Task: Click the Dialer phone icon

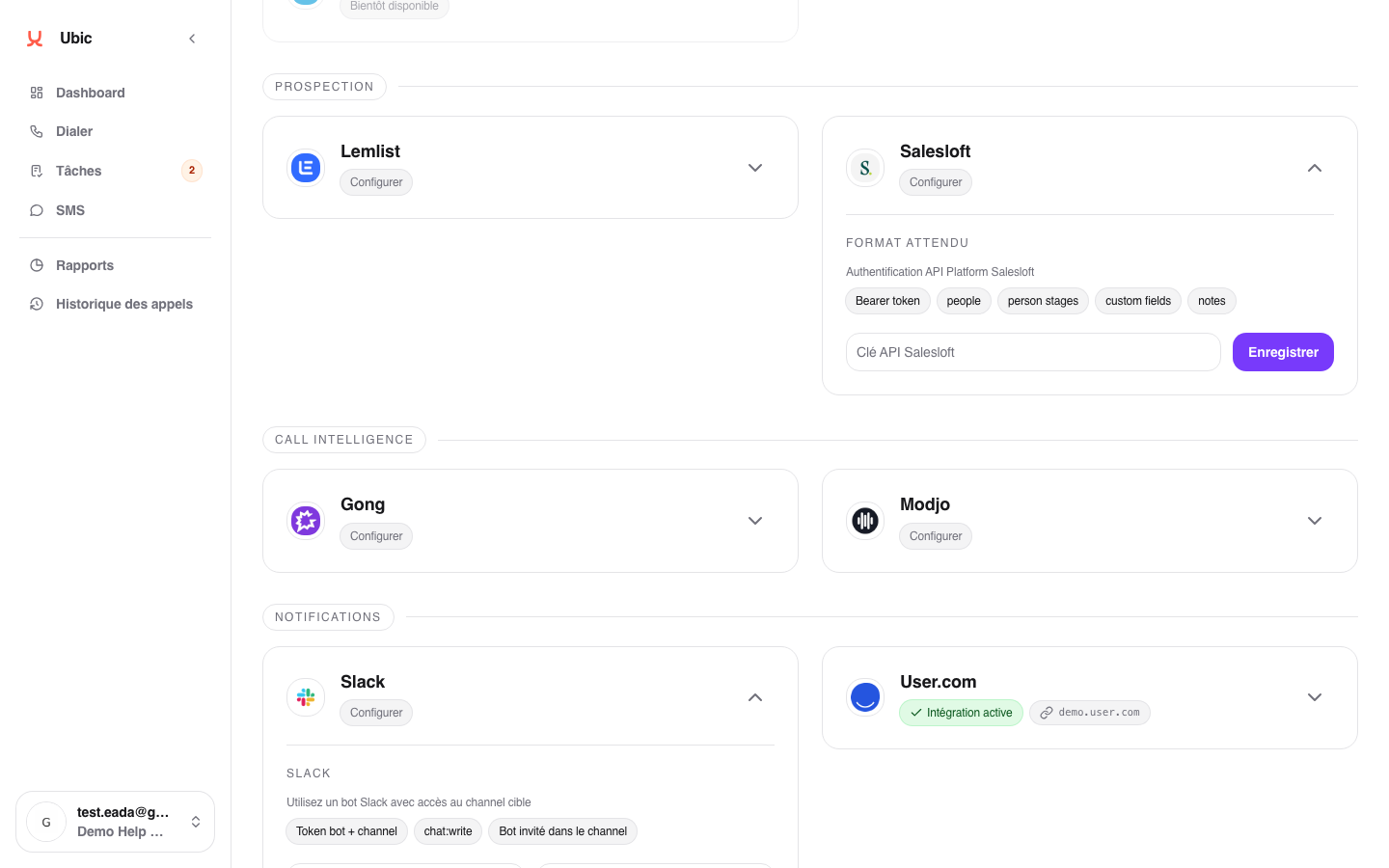Action: (37, 131)
